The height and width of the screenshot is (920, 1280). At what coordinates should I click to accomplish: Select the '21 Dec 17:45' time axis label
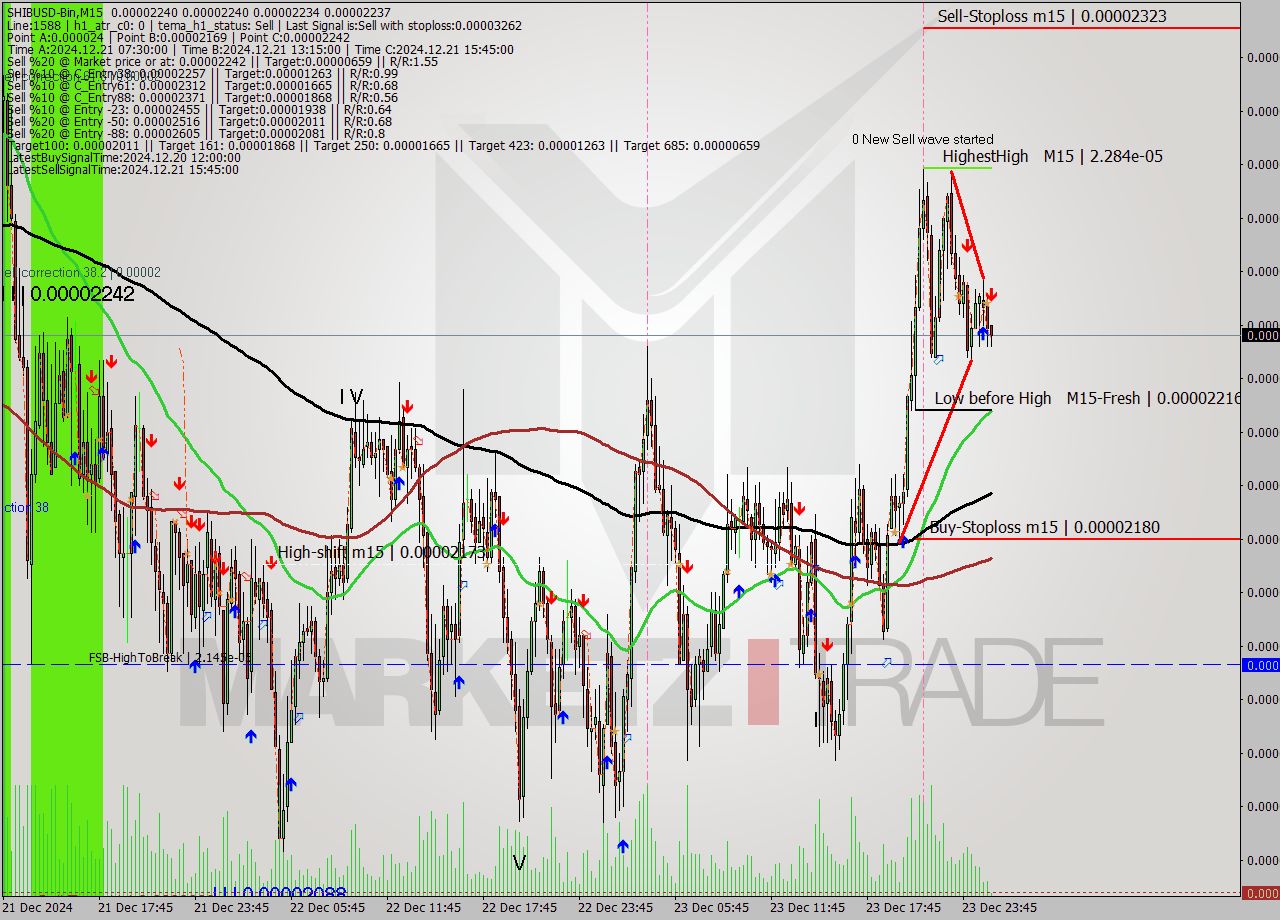[135, 908]
